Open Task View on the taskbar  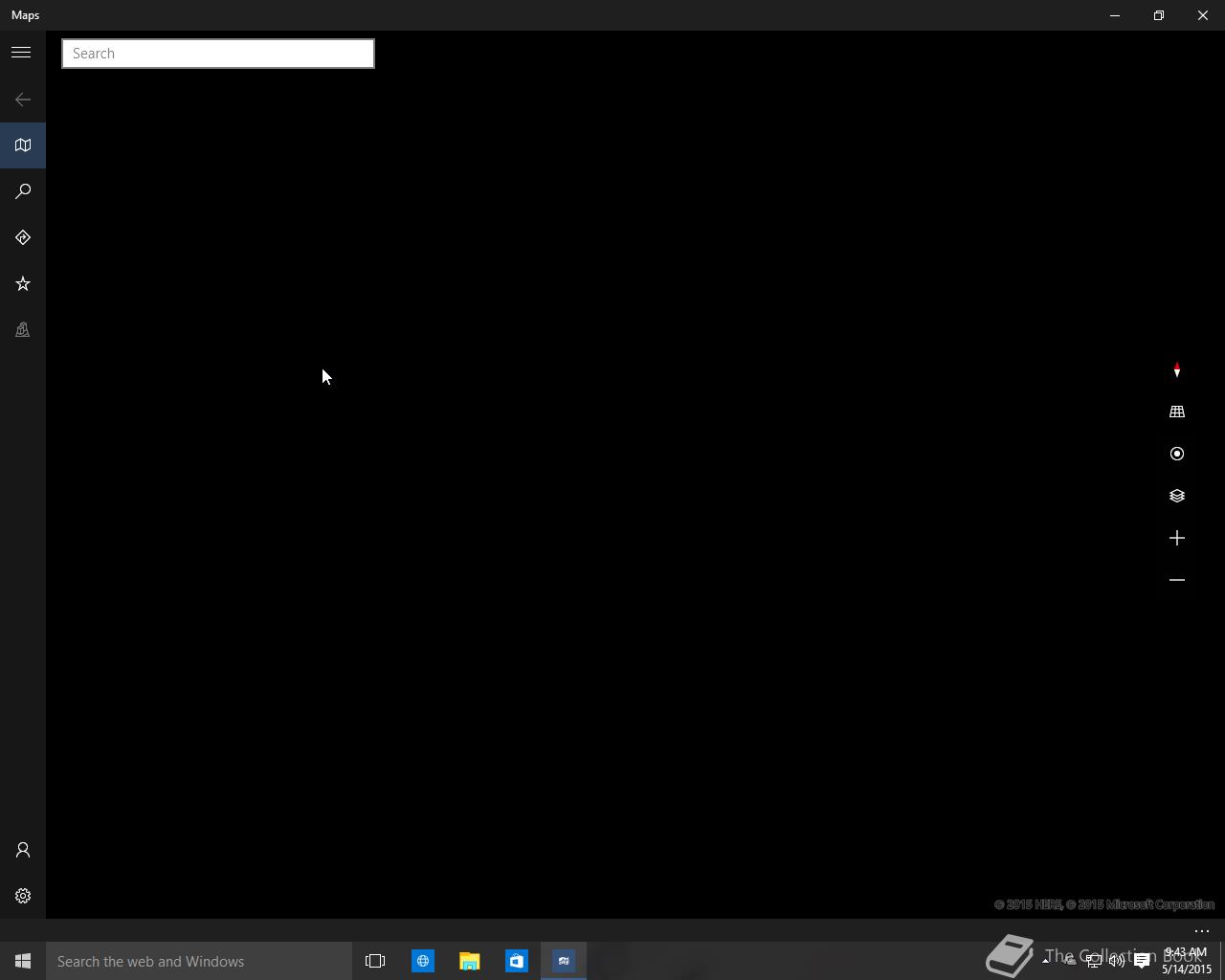tap(375, 961)
